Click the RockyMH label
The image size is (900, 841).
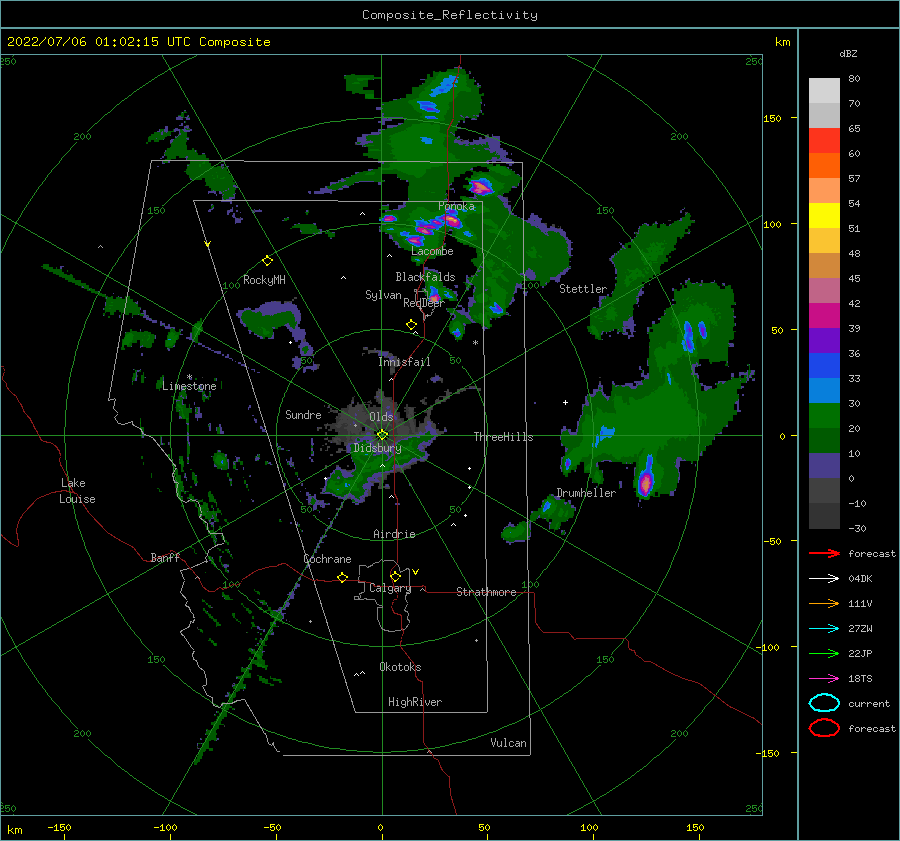(264, 280)
